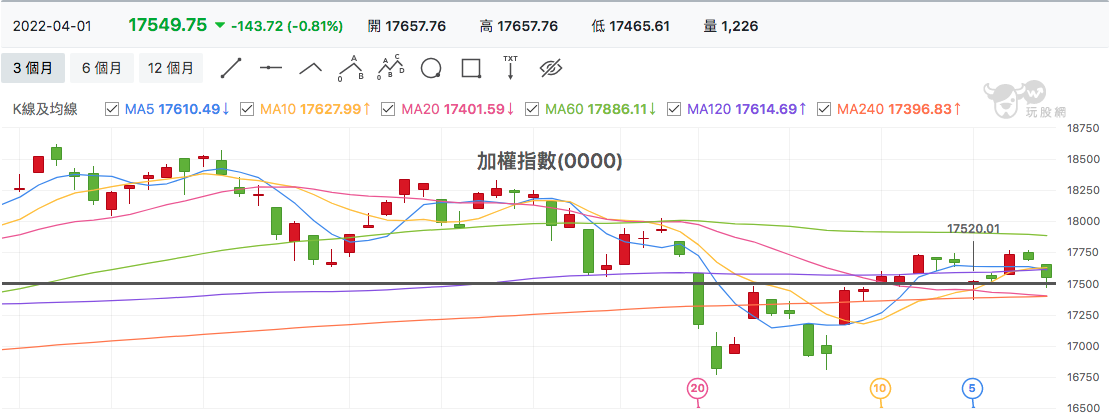This screenshot has width=1113, height=420.
Task: Click the MA5 value 17610.49
Action: pos(188,109)
